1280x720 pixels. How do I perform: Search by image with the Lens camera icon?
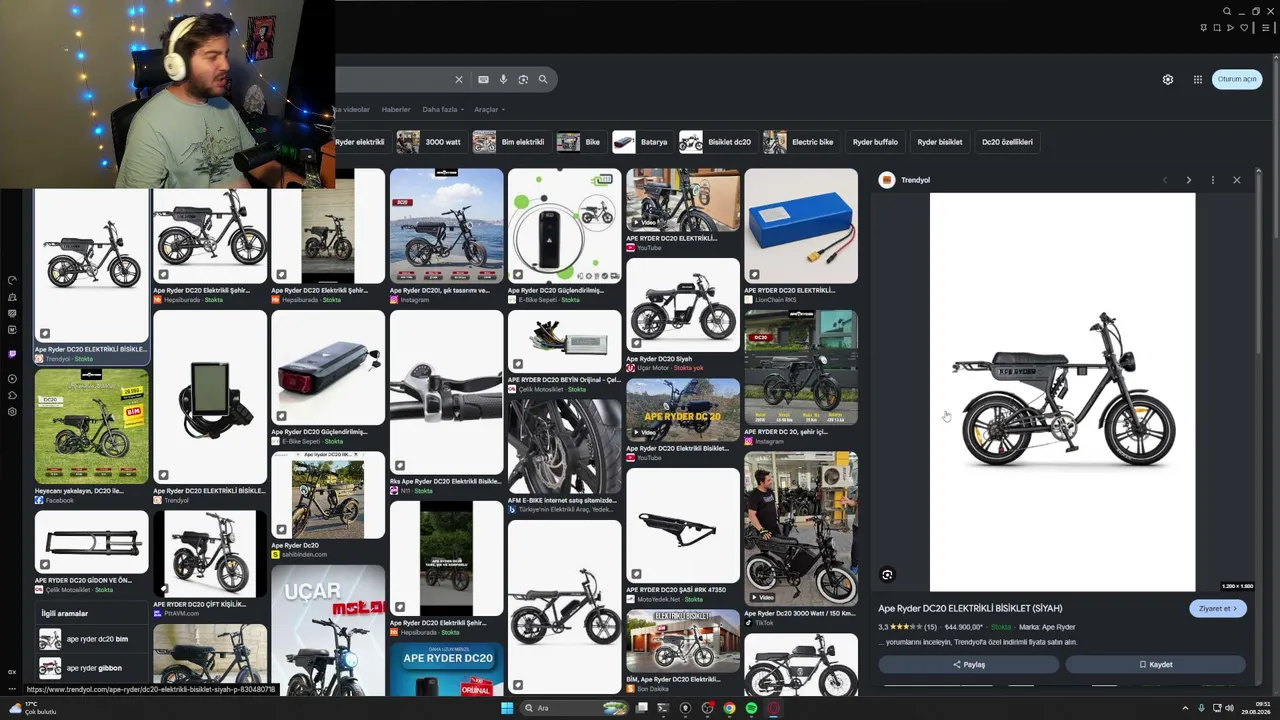point(523,79)
